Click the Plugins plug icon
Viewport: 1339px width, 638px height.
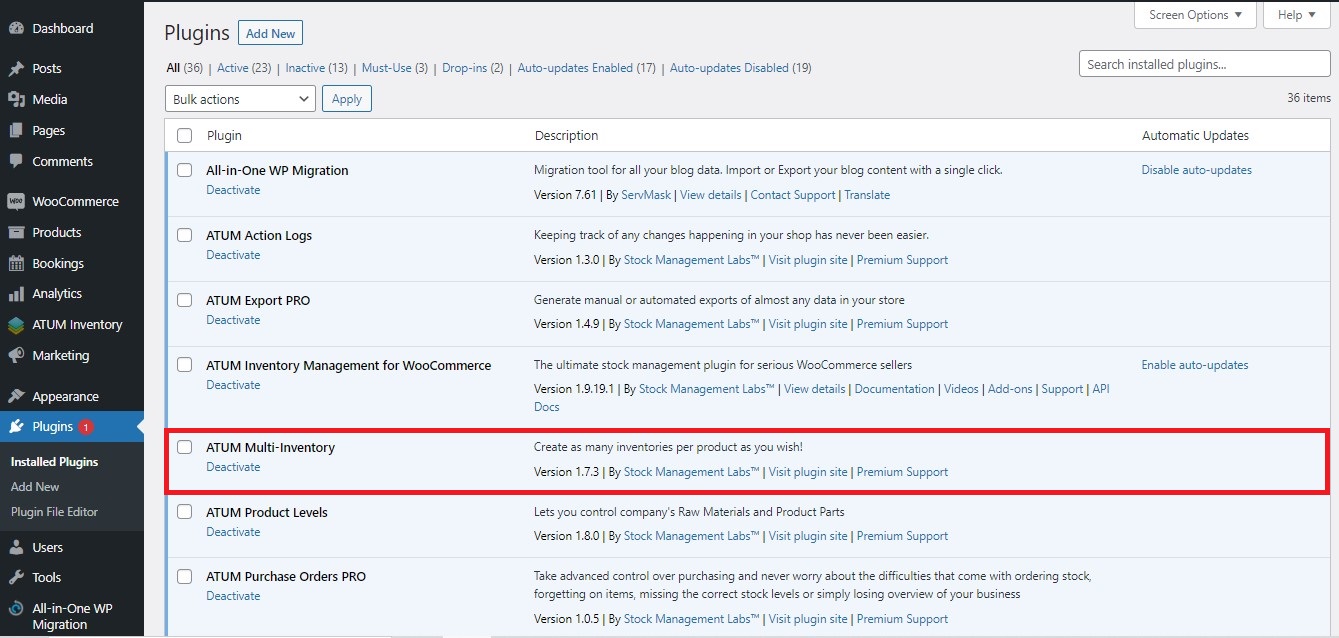[16, 427]
